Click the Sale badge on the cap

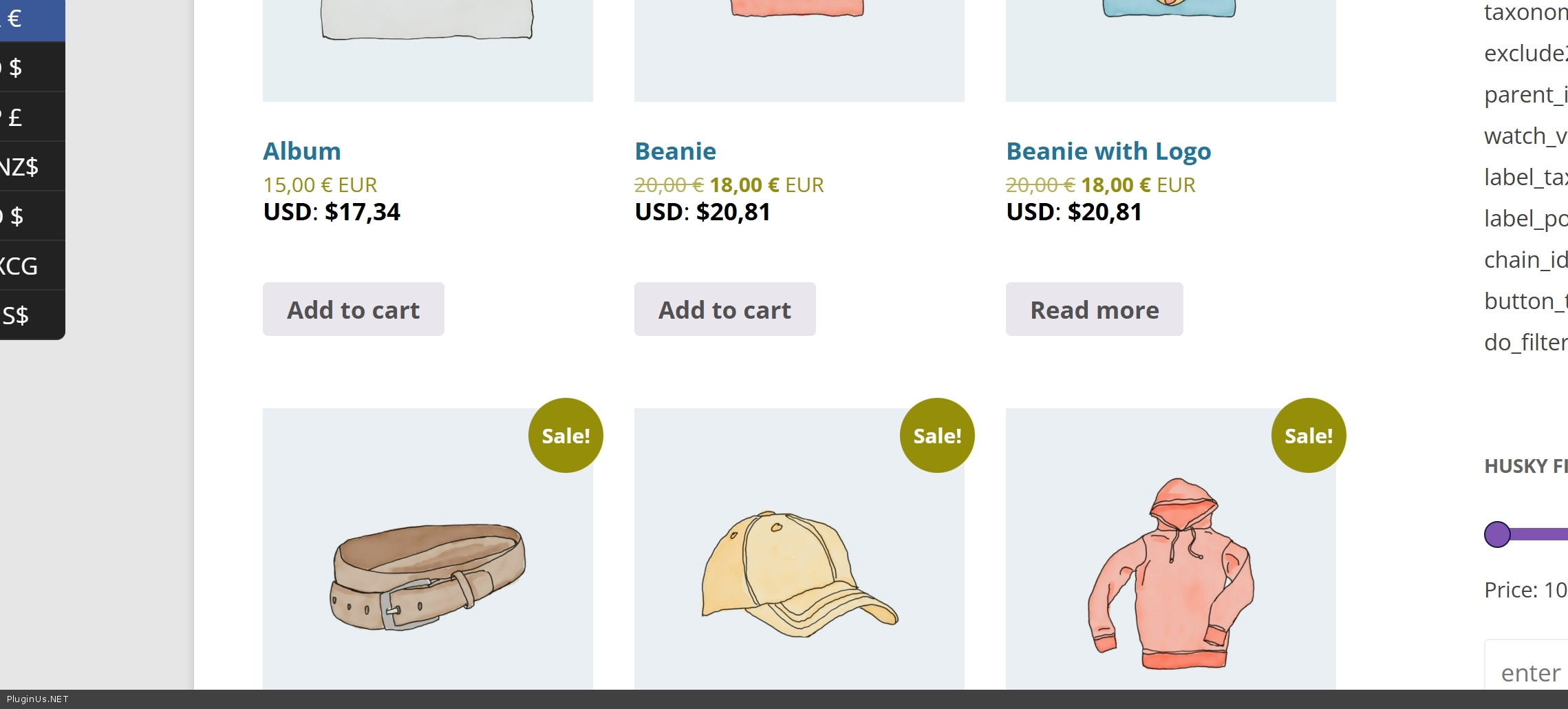pos(937,436)
